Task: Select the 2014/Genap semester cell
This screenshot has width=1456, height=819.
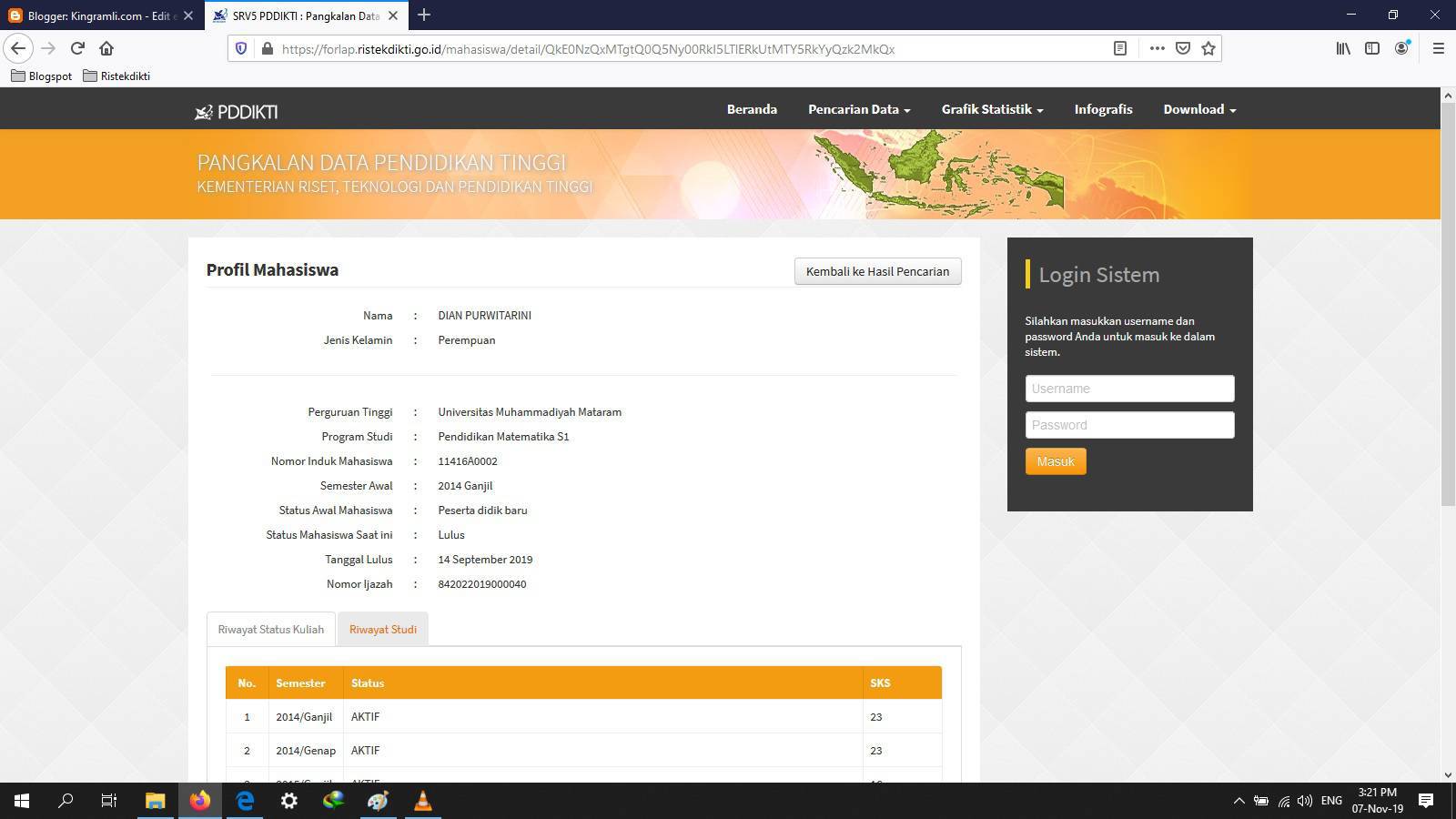Action: coord(306,751)
